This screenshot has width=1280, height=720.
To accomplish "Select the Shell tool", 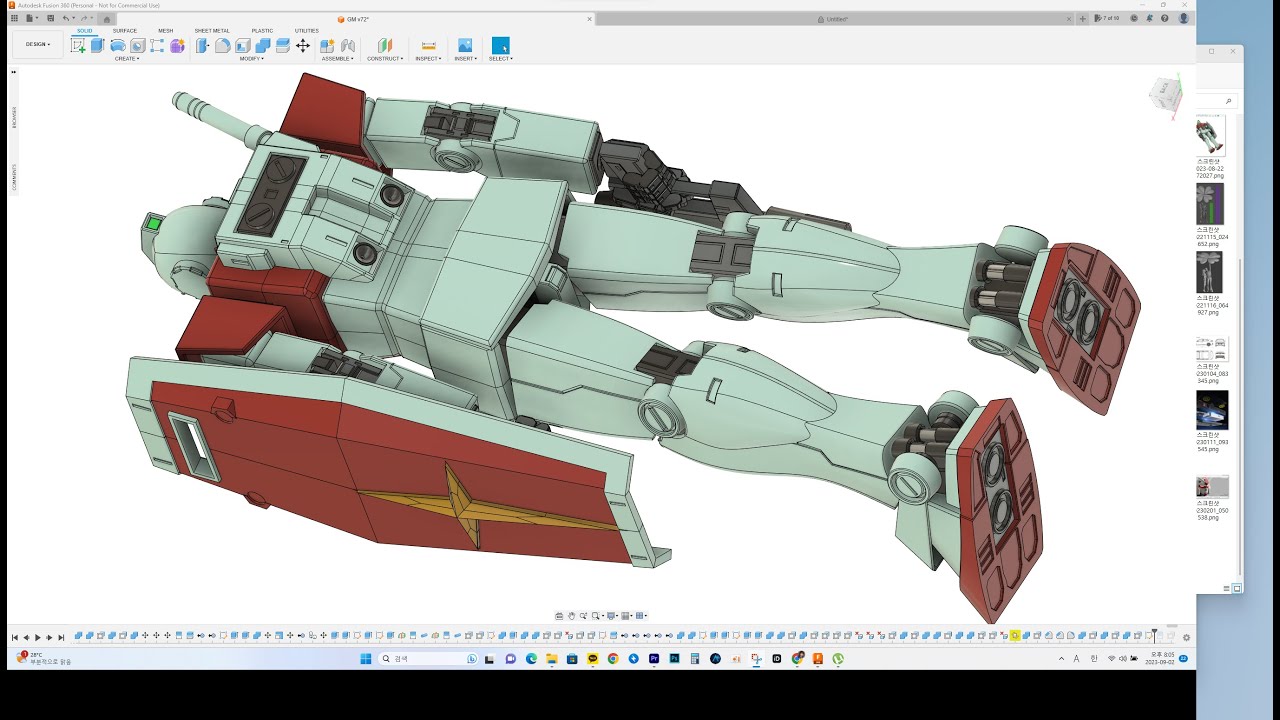I will 243,45.
